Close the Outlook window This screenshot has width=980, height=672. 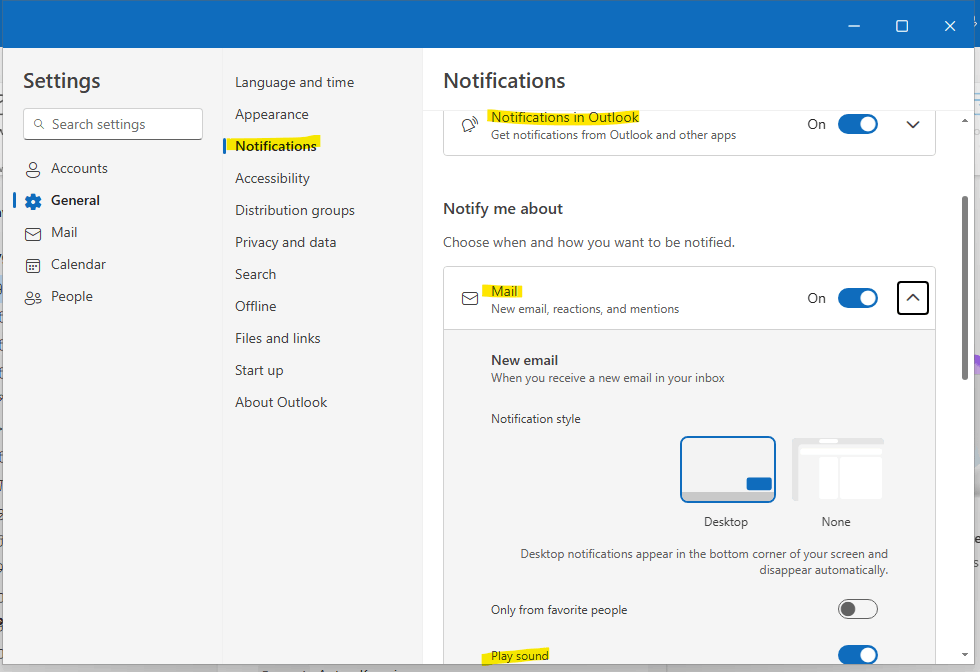pos(949,26)
